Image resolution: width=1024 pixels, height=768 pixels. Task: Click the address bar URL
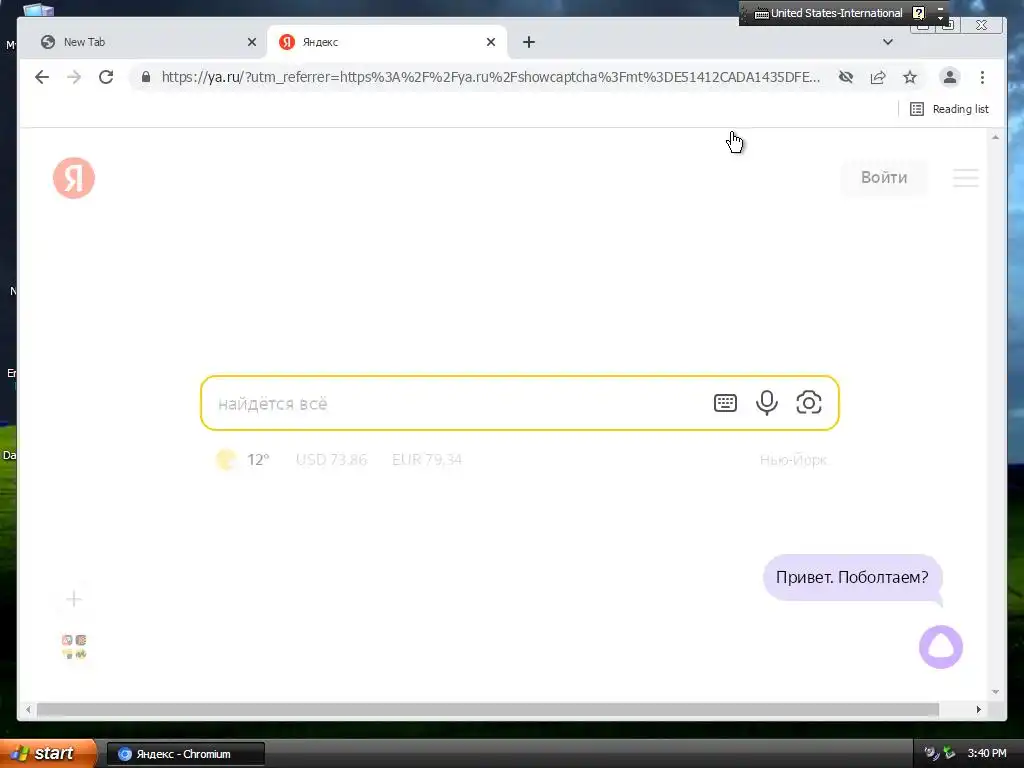(490, 77)
